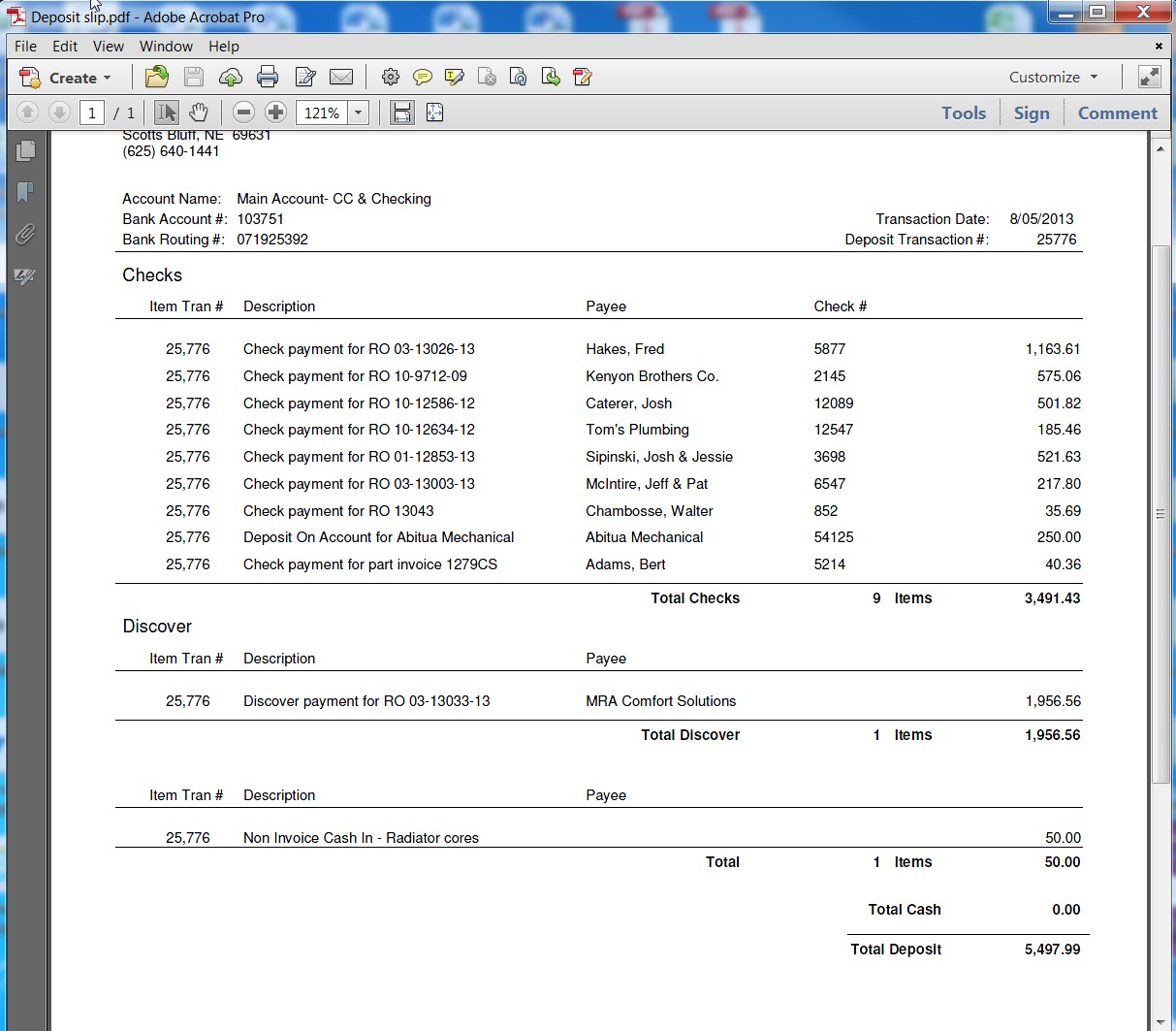The width and height of the screenshot is (1176, 1031).
Task: Zoom in with the plus button
Action: [x=275, y=113]
